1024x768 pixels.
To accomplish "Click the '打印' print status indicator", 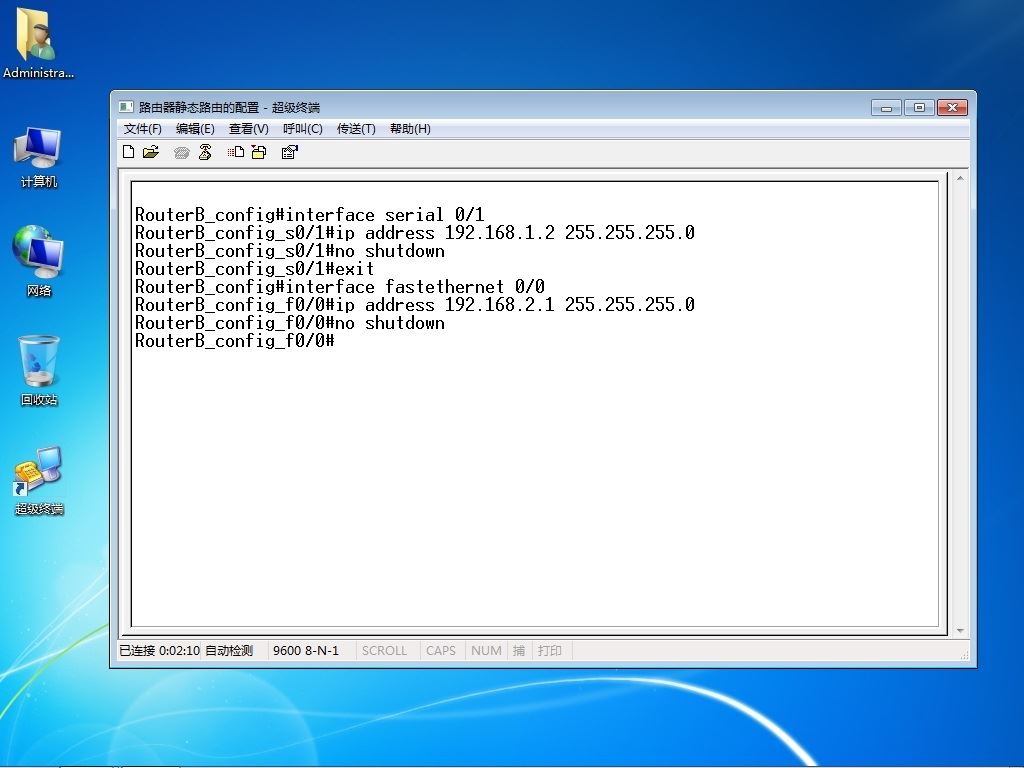I will 550,650.
